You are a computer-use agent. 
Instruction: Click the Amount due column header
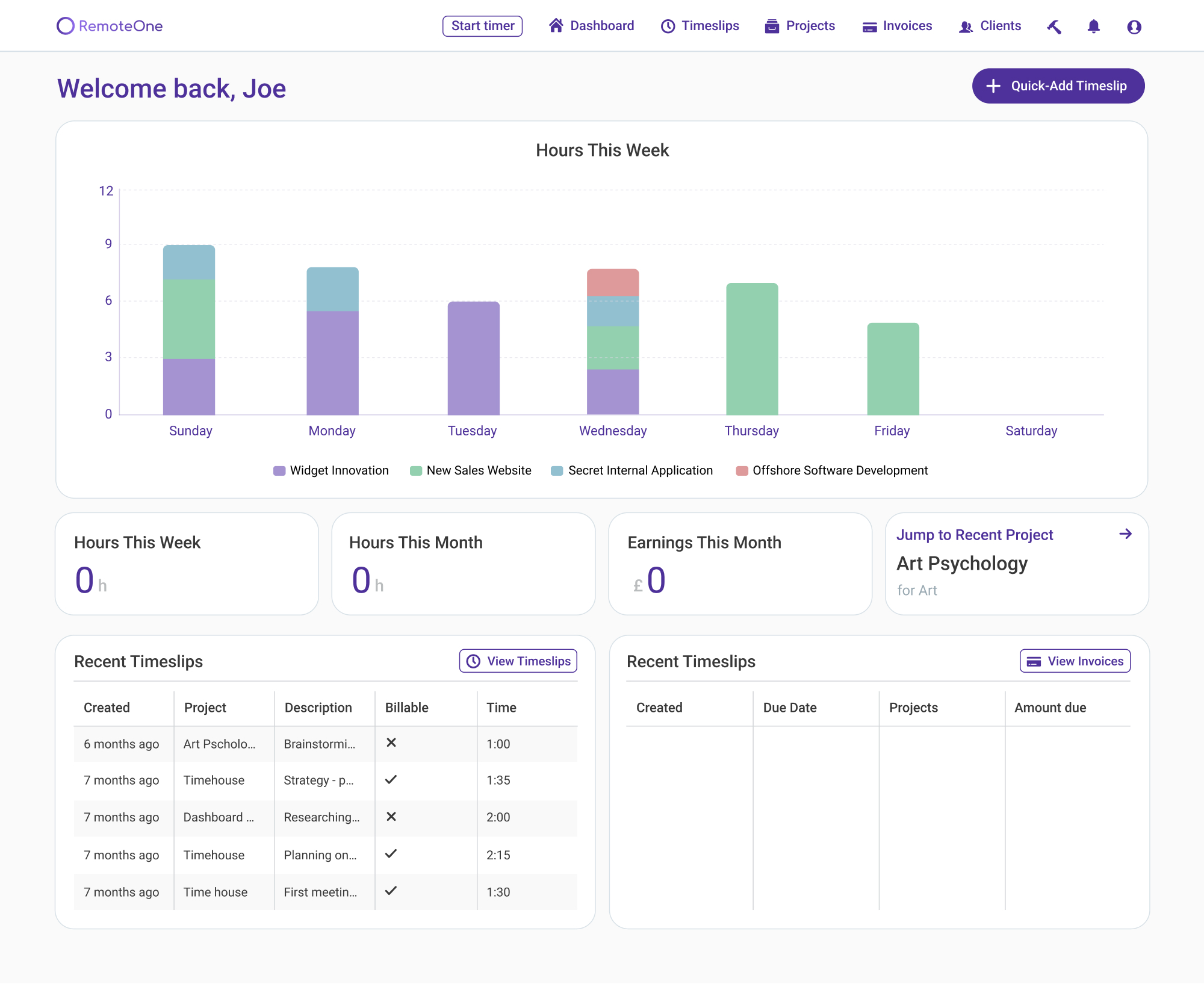[x=1050, y=708]
